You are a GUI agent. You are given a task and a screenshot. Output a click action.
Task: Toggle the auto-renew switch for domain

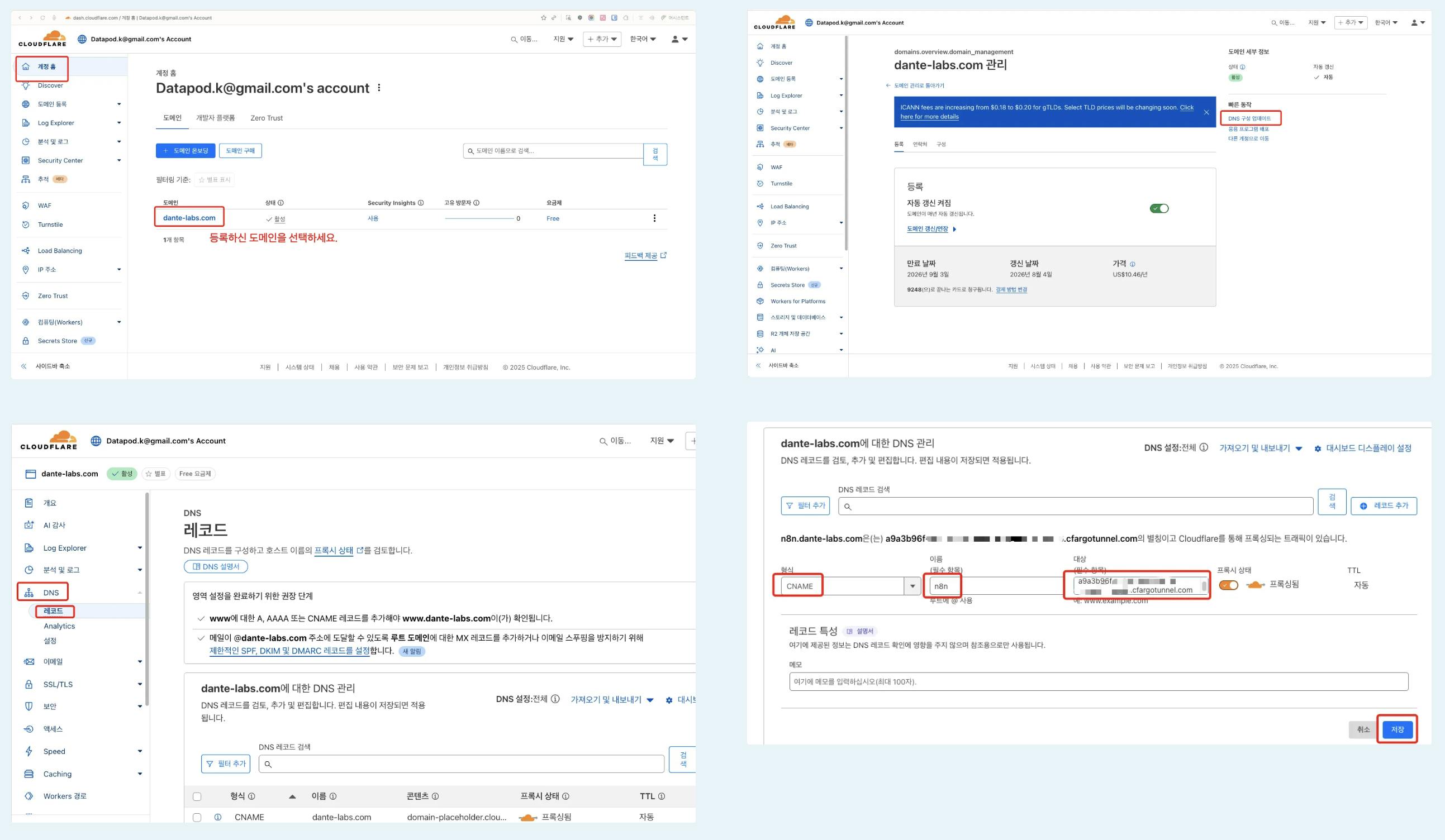click(x=1159, y=208)
